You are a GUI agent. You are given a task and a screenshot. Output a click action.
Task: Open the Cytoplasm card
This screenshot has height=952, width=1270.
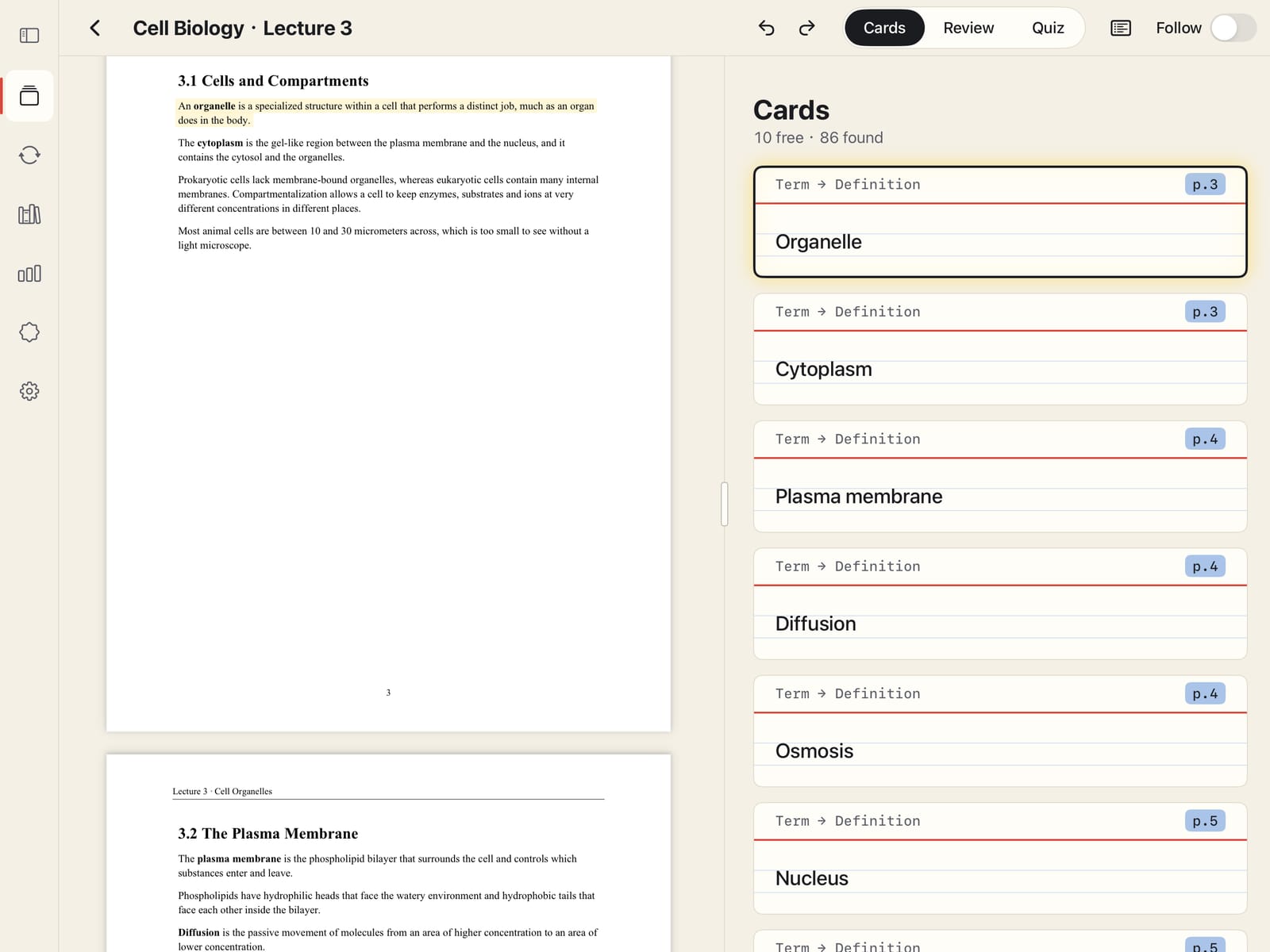click(1000, 349)
